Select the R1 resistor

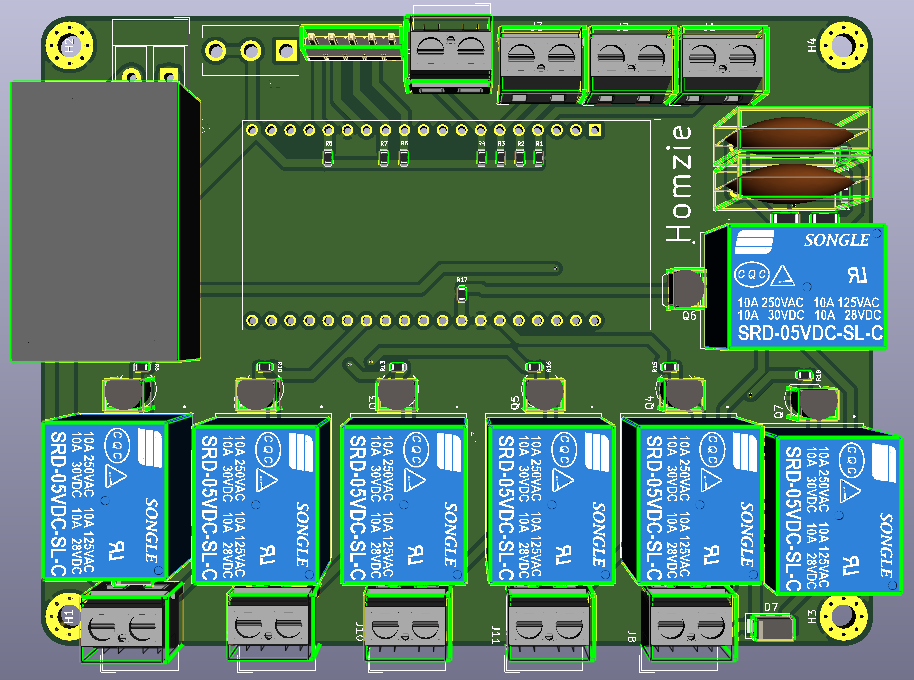[x=539, y=157]
